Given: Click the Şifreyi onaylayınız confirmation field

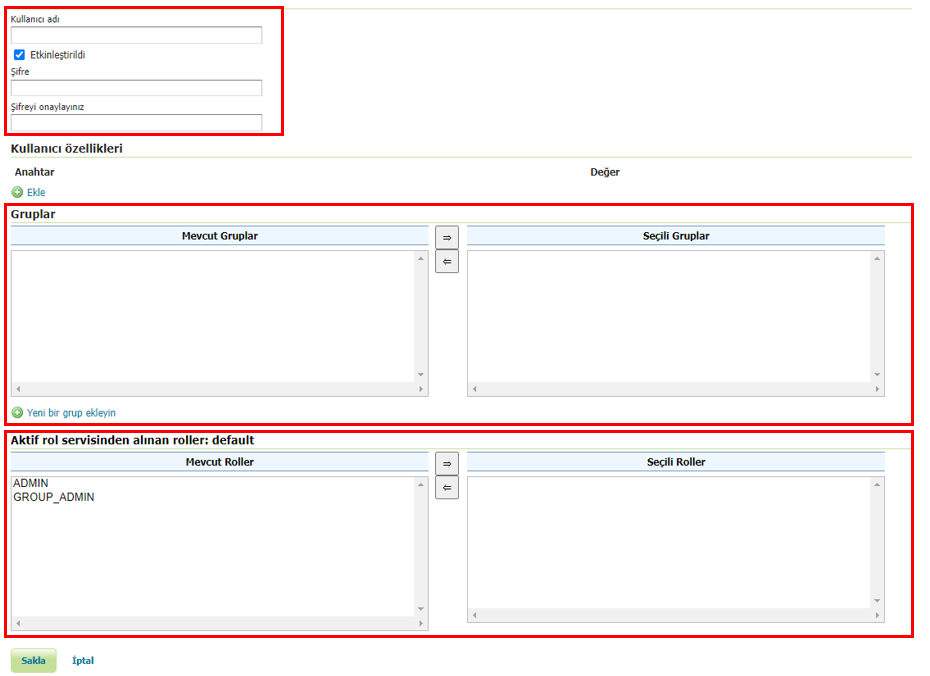Looking at the screenshot, I should click(x=136, y=123).
